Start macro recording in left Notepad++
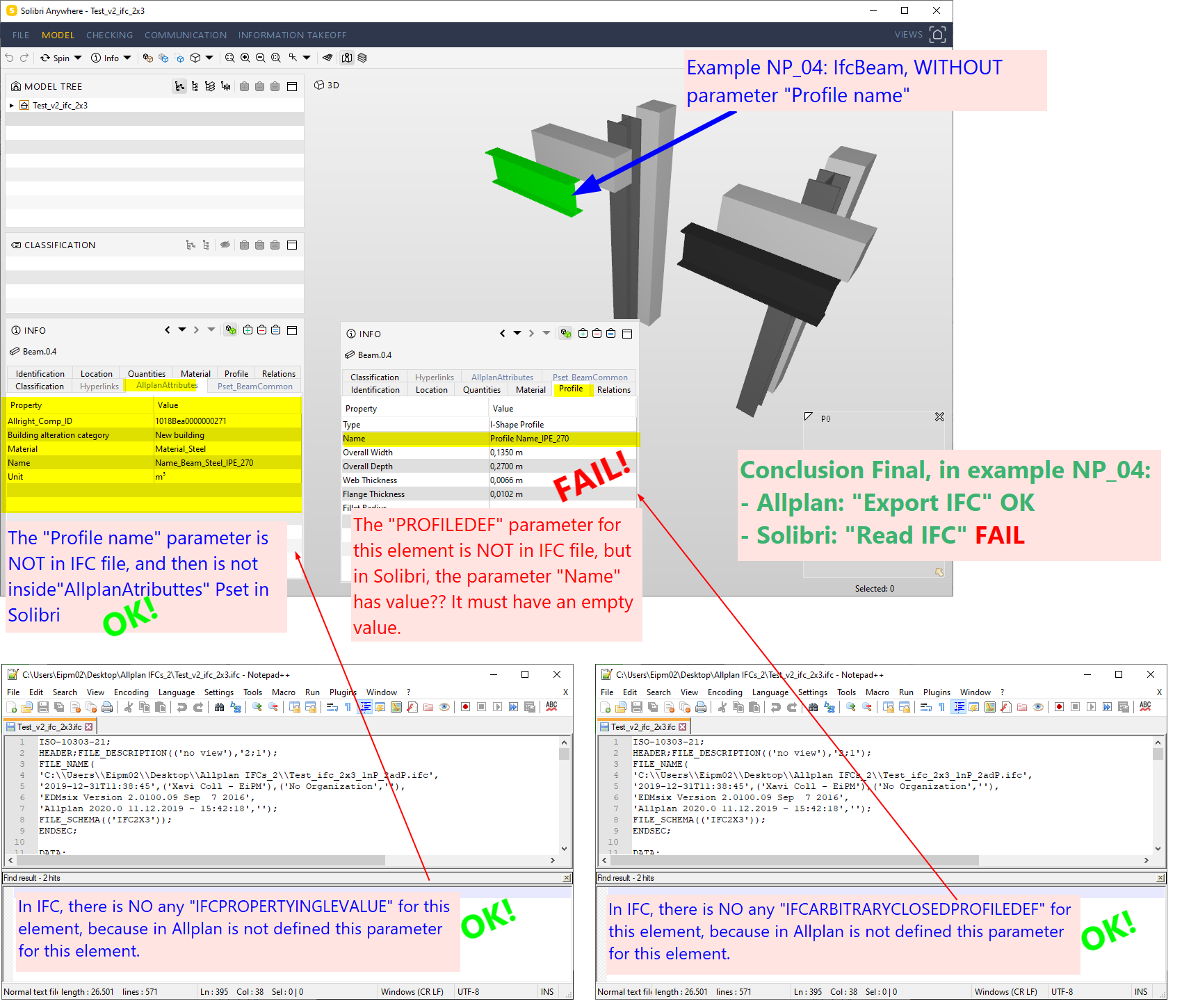The height and width of the screenshot is (1008, 1182). [x=465, y=707]
